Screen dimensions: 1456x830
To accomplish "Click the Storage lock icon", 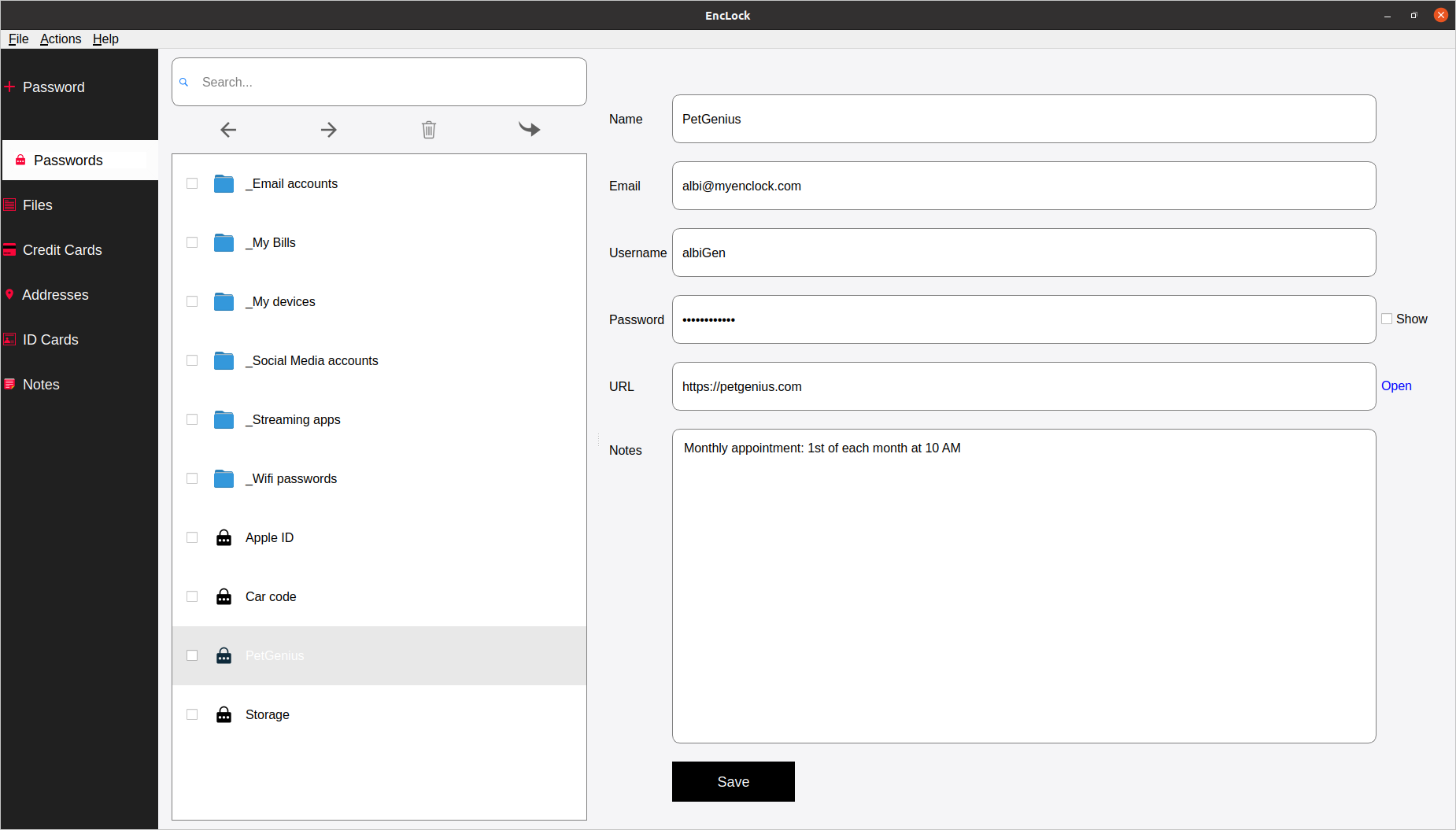I will click(x=224, y=714).
